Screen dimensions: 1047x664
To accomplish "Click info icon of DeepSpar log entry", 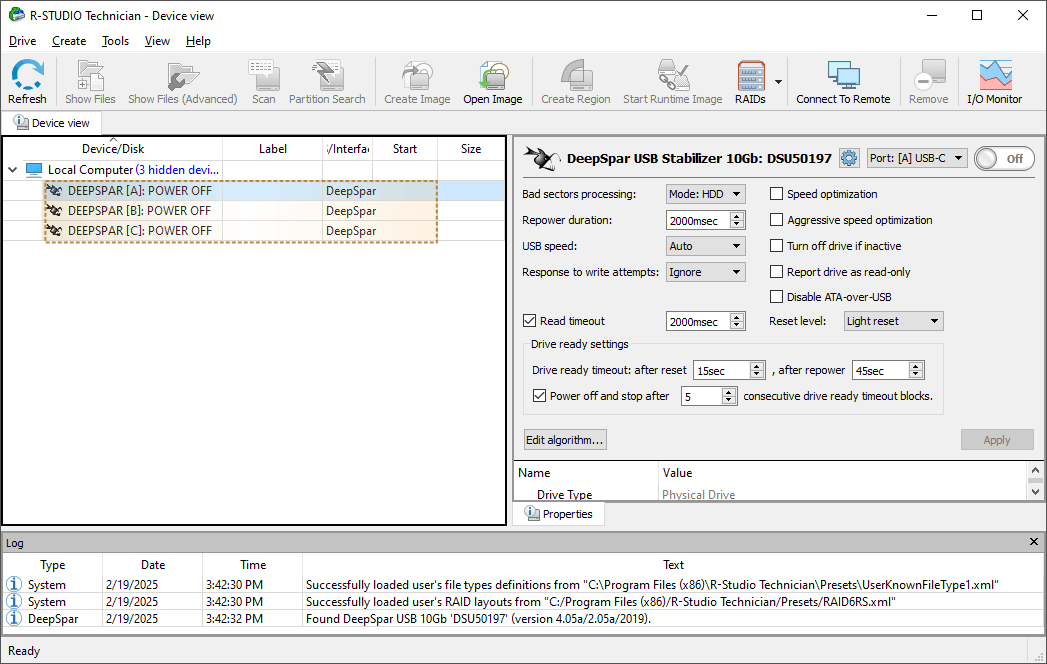I will click(14, 619).
